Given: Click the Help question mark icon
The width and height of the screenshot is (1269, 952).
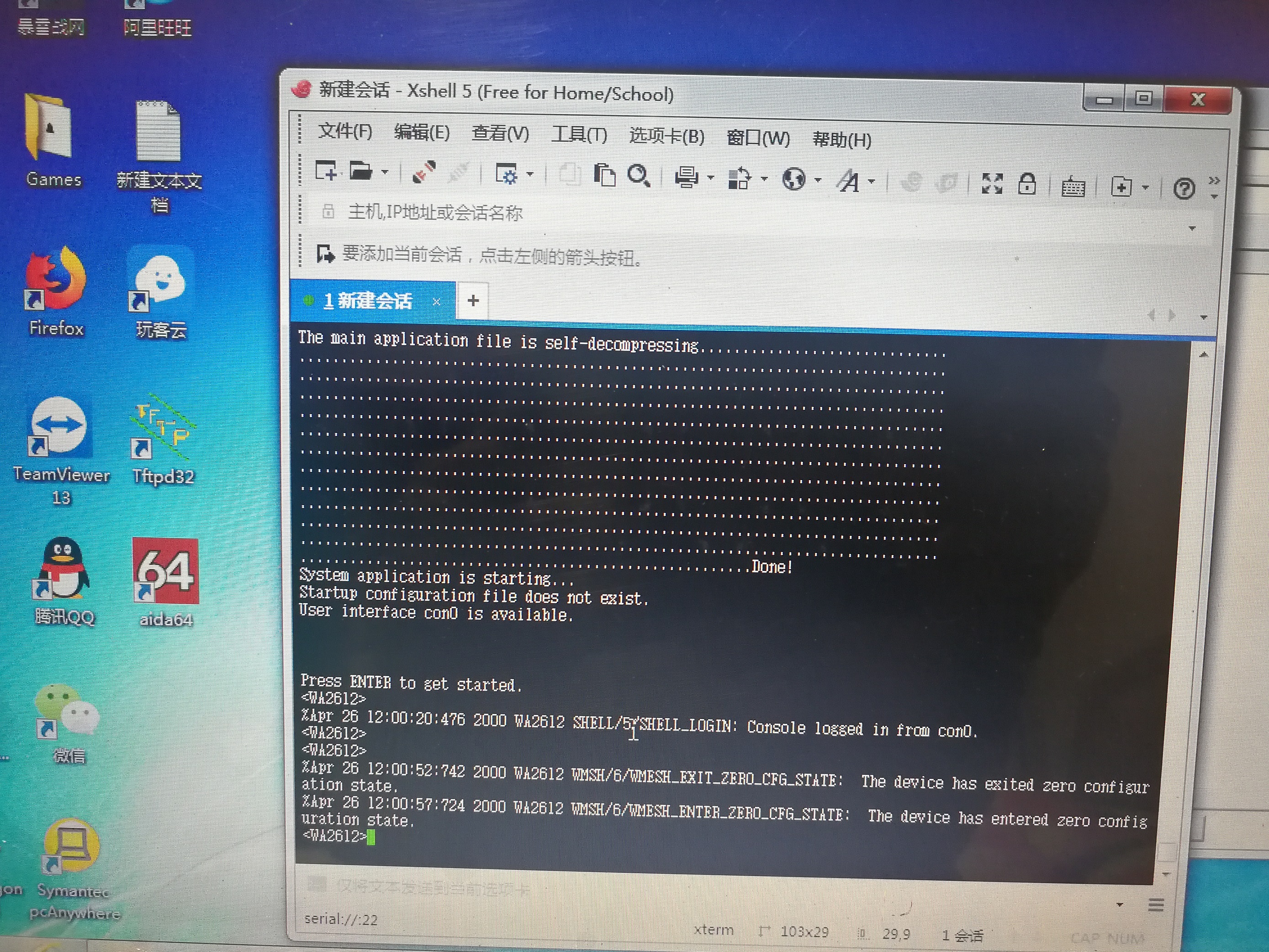Looking at the screenshot, I should [x=1184, y=188].
